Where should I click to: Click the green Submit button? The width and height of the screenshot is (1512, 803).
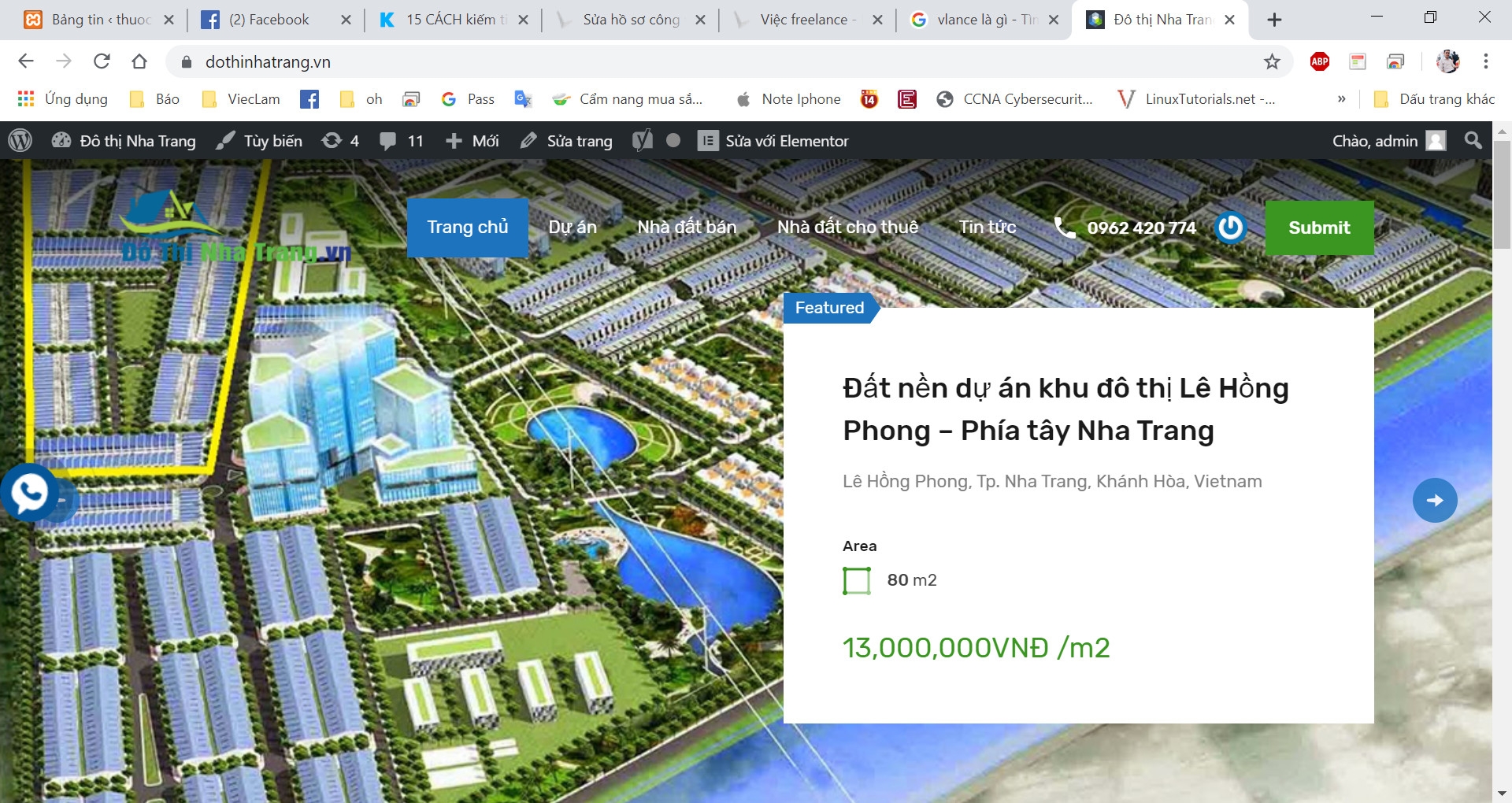[1319, 228]
